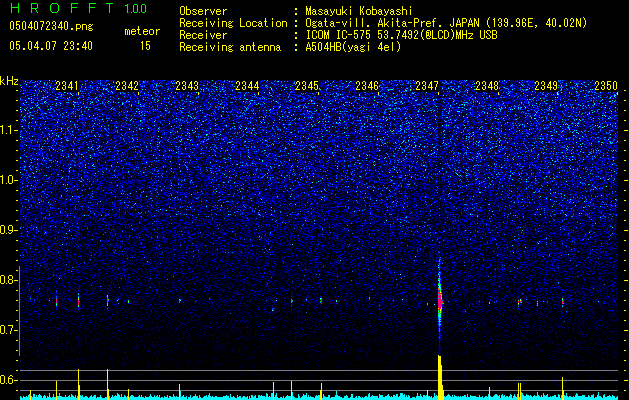Click the 0.7 kHz axis label

(x=8, y=330)
